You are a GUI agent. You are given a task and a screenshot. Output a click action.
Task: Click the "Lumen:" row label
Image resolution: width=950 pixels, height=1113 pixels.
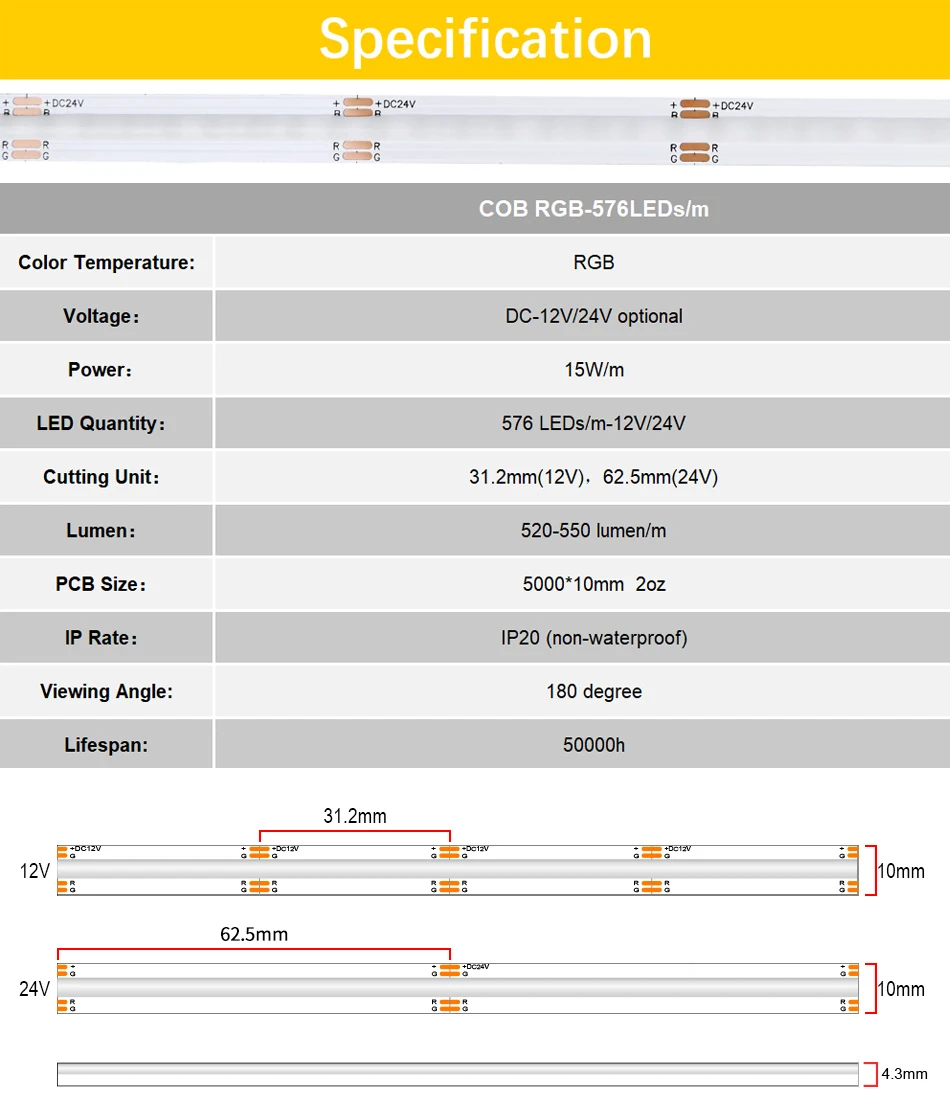pos(101,530)
